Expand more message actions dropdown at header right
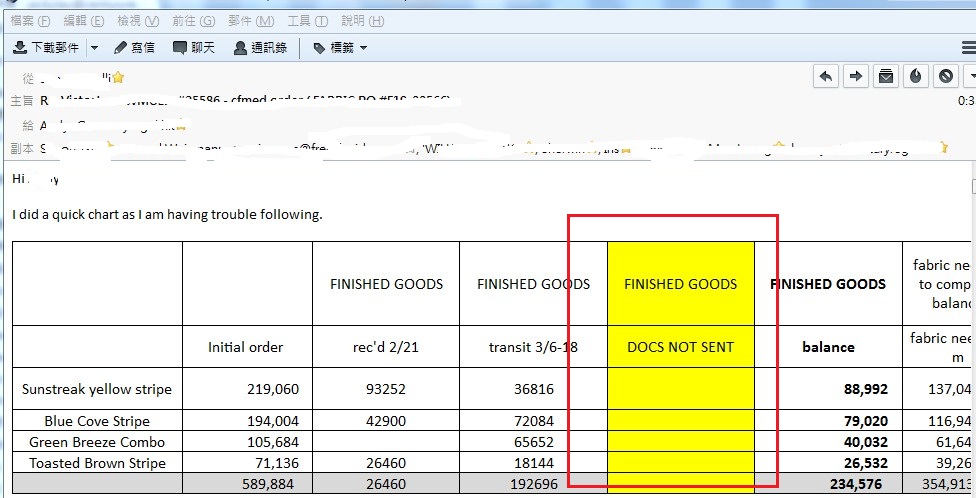The image size is (976, 498). (x=971, y=76)
